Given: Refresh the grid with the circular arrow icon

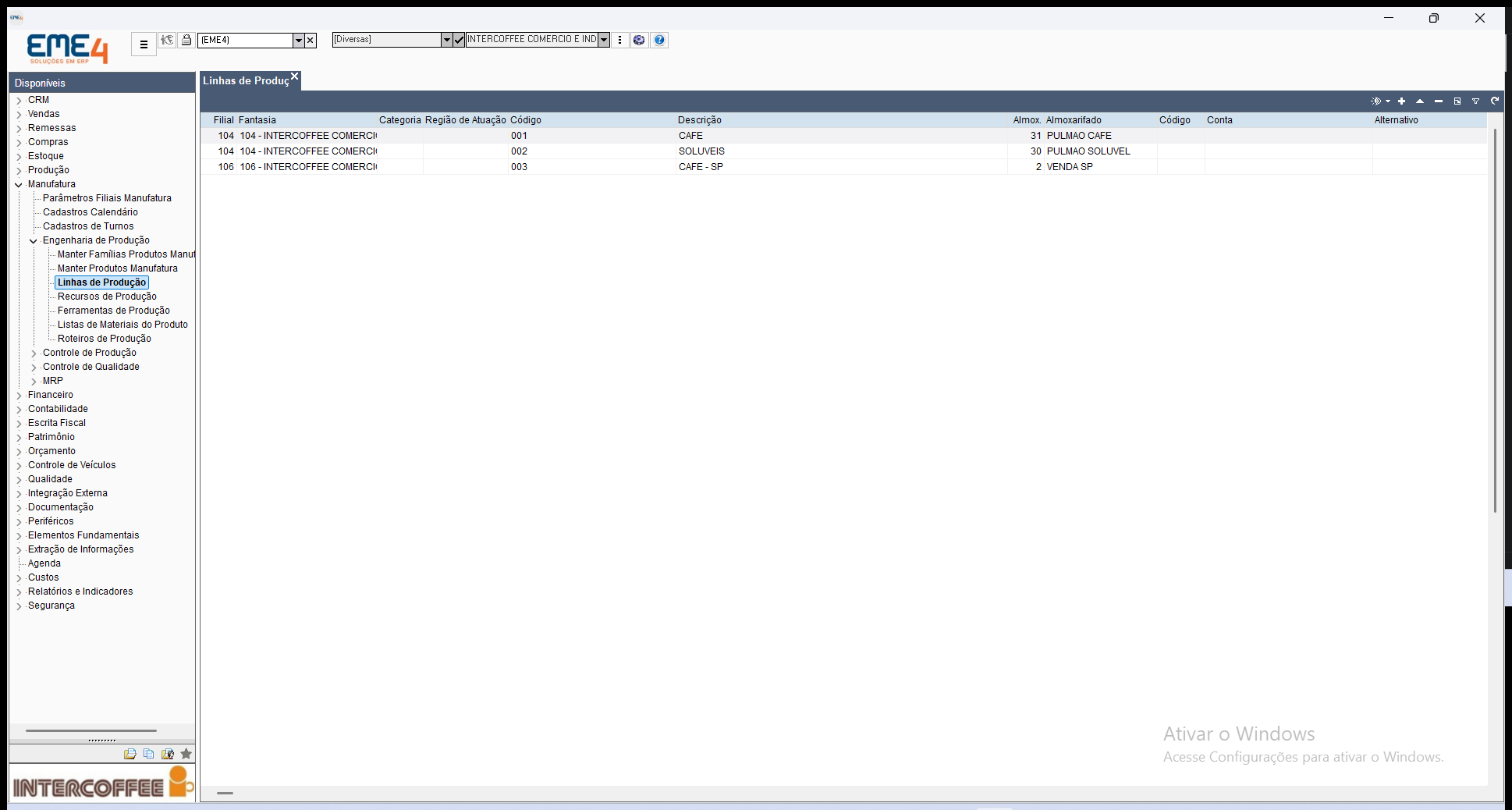Looking at the screenshot, I should point(1495,101).
